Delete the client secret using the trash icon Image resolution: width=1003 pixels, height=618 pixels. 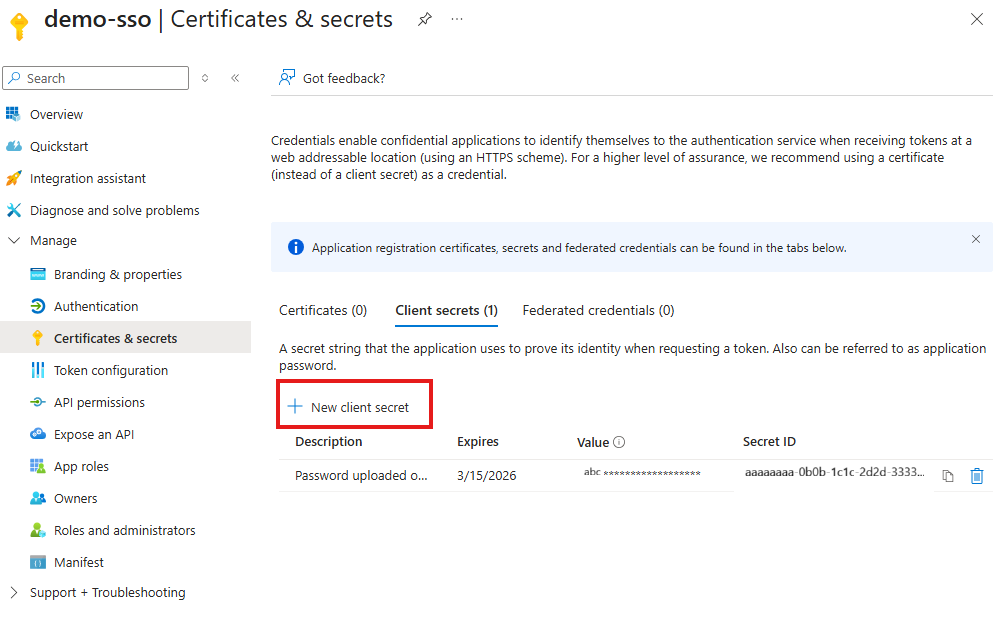[977, 476]
